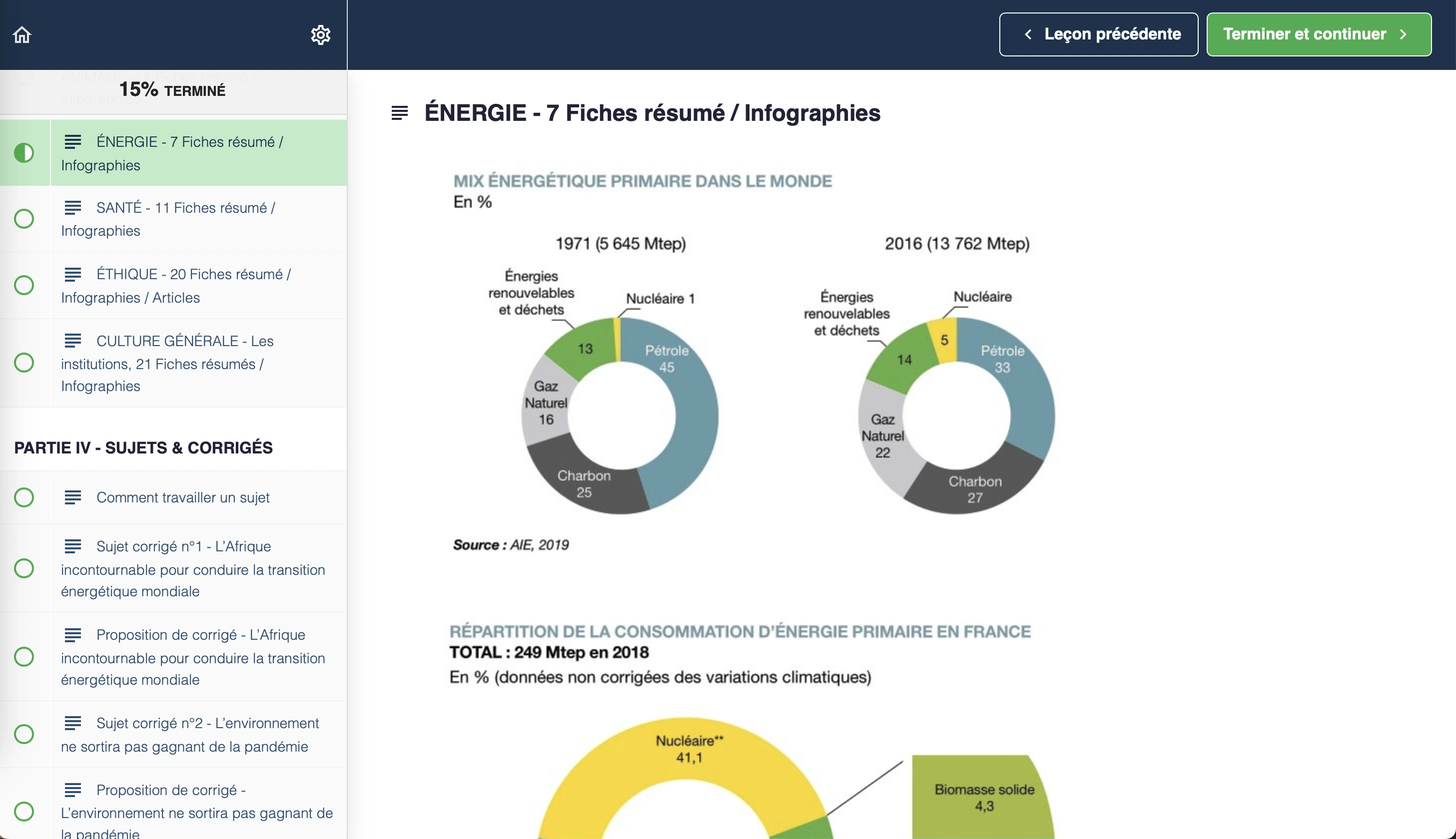
Task: Click the 2016 (13 762 Mtep) chart label
Action: click(x=957, y=244)
